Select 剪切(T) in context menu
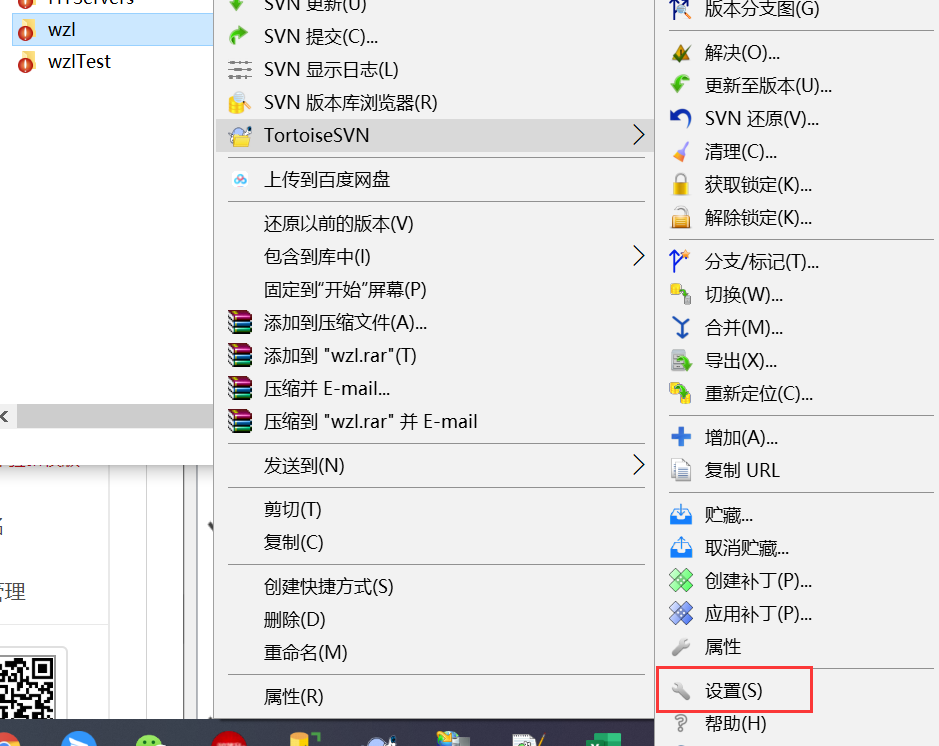Screen dimensions: 939x746 (435, 509)
